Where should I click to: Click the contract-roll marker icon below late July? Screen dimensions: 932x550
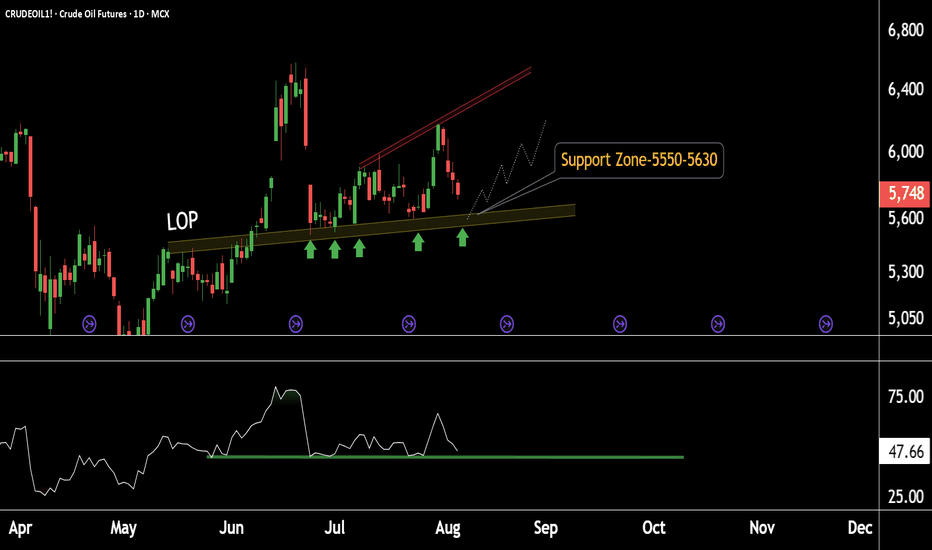point(409,324)
